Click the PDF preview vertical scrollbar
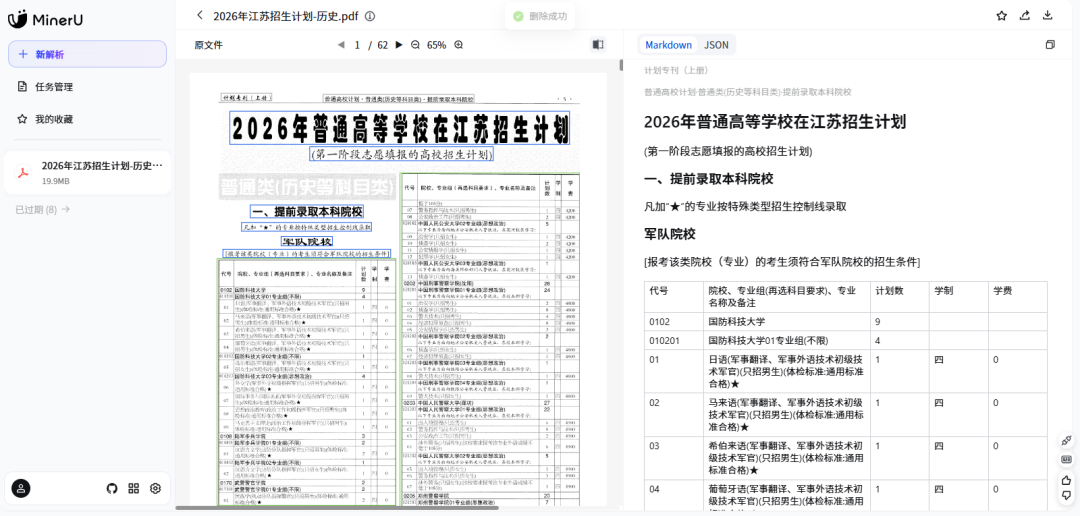Viewport: 1080px width, 516px height. click(621, 65)
